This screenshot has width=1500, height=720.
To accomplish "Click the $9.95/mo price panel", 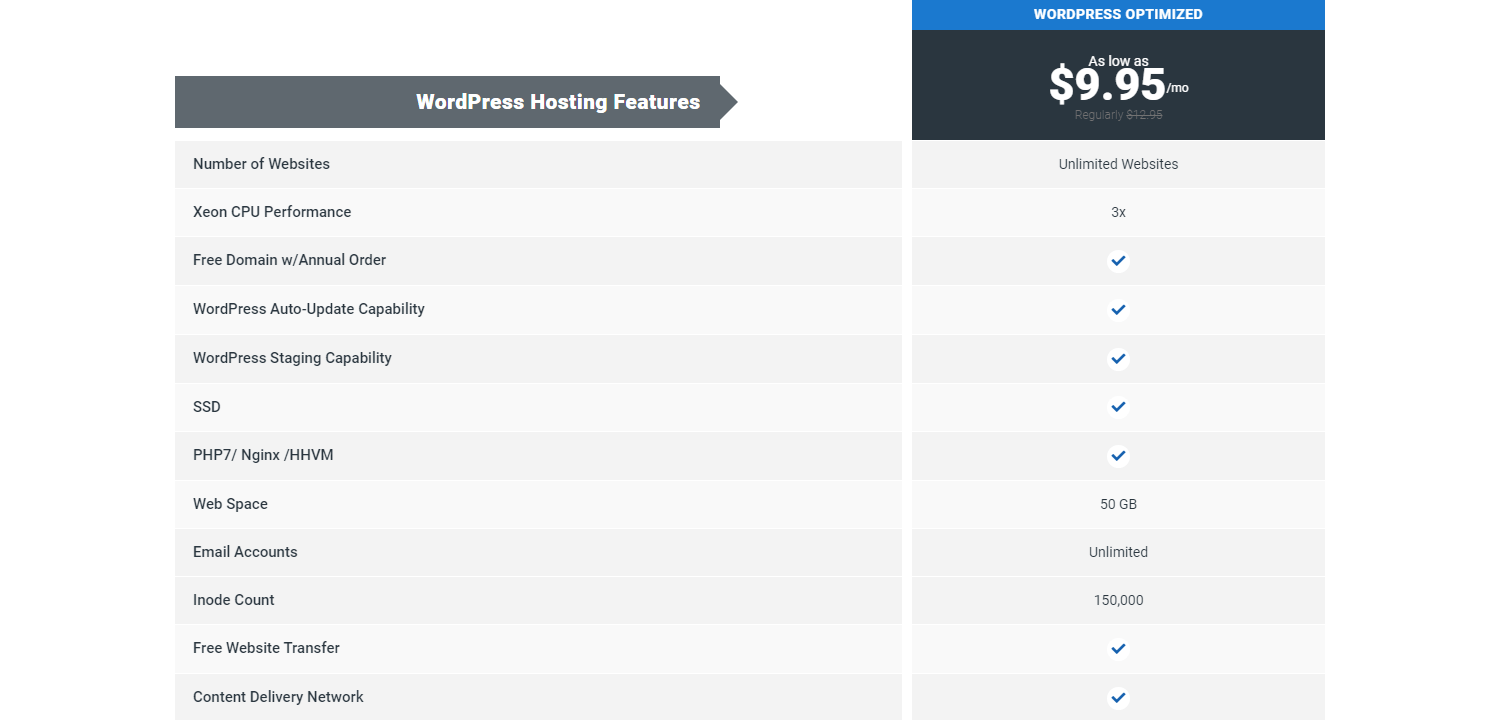I will tap(1118, 85).
